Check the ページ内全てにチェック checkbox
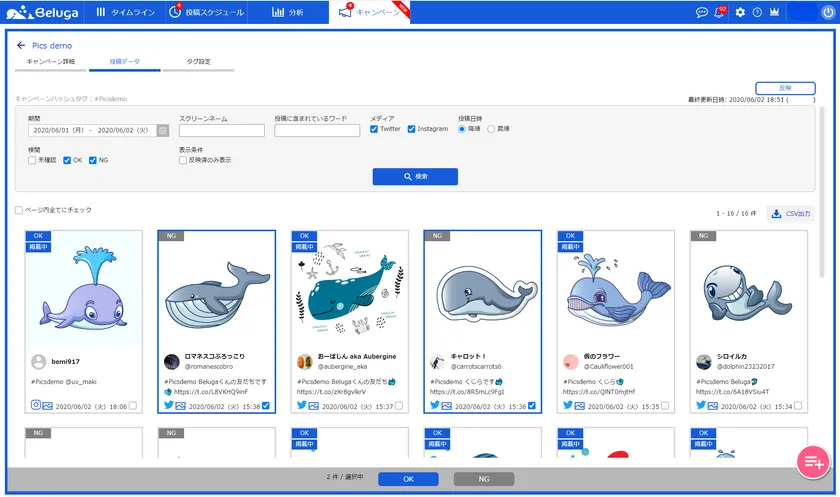Viewport: 840px width, 497px height. tap(19, 210)
